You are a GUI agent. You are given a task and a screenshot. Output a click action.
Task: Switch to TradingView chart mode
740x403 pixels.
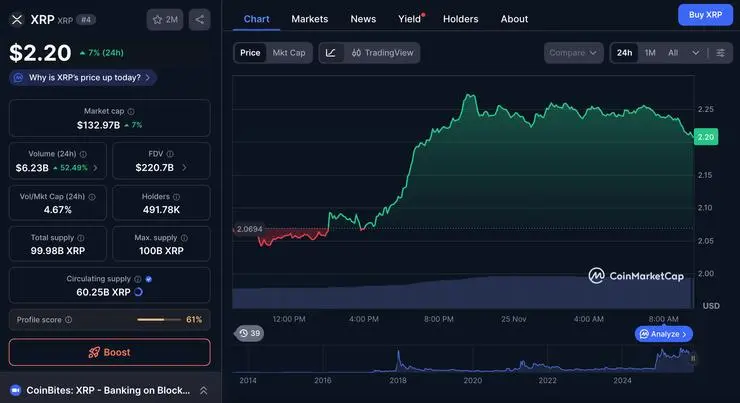383,53
